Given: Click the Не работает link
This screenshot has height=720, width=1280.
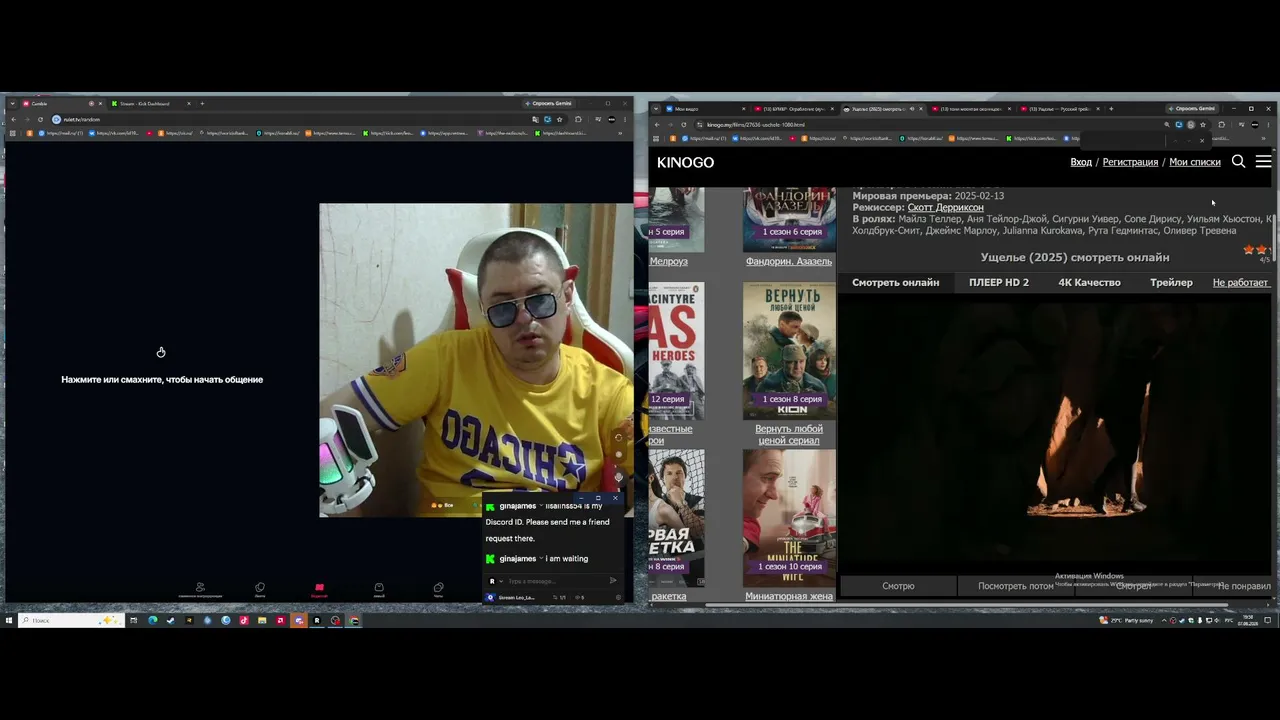Looking at the screenshot, I should pos(1241,283).
